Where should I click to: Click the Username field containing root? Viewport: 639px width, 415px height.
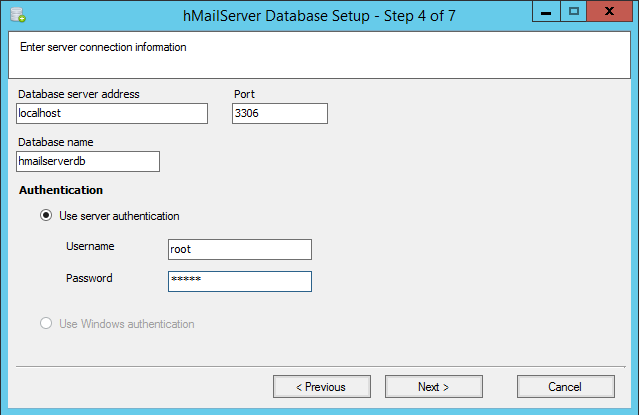point(240,249)
